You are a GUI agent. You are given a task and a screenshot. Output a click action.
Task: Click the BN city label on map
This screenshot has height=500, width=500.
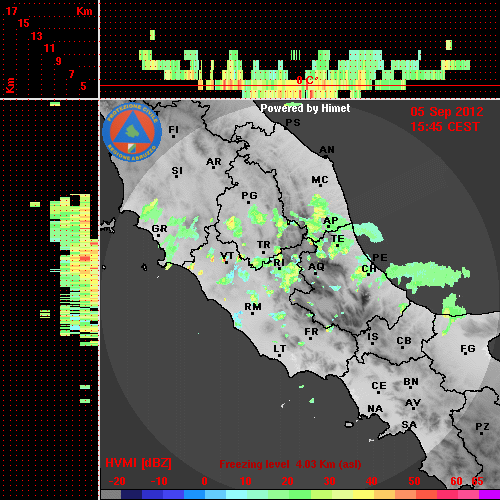point(411,382)
